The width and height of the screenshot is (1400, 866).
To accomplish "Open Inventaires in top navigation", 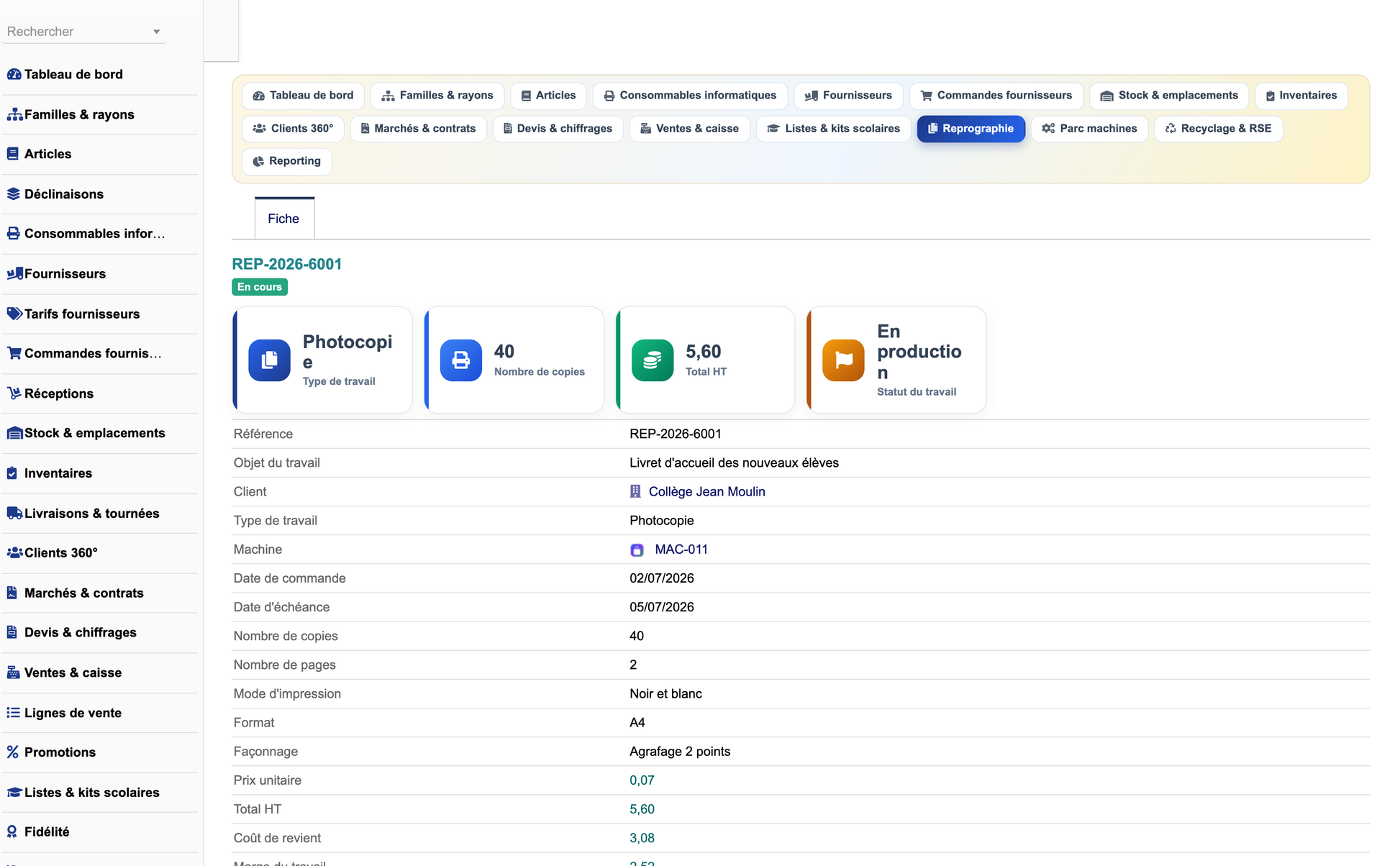I will 1301,96.
